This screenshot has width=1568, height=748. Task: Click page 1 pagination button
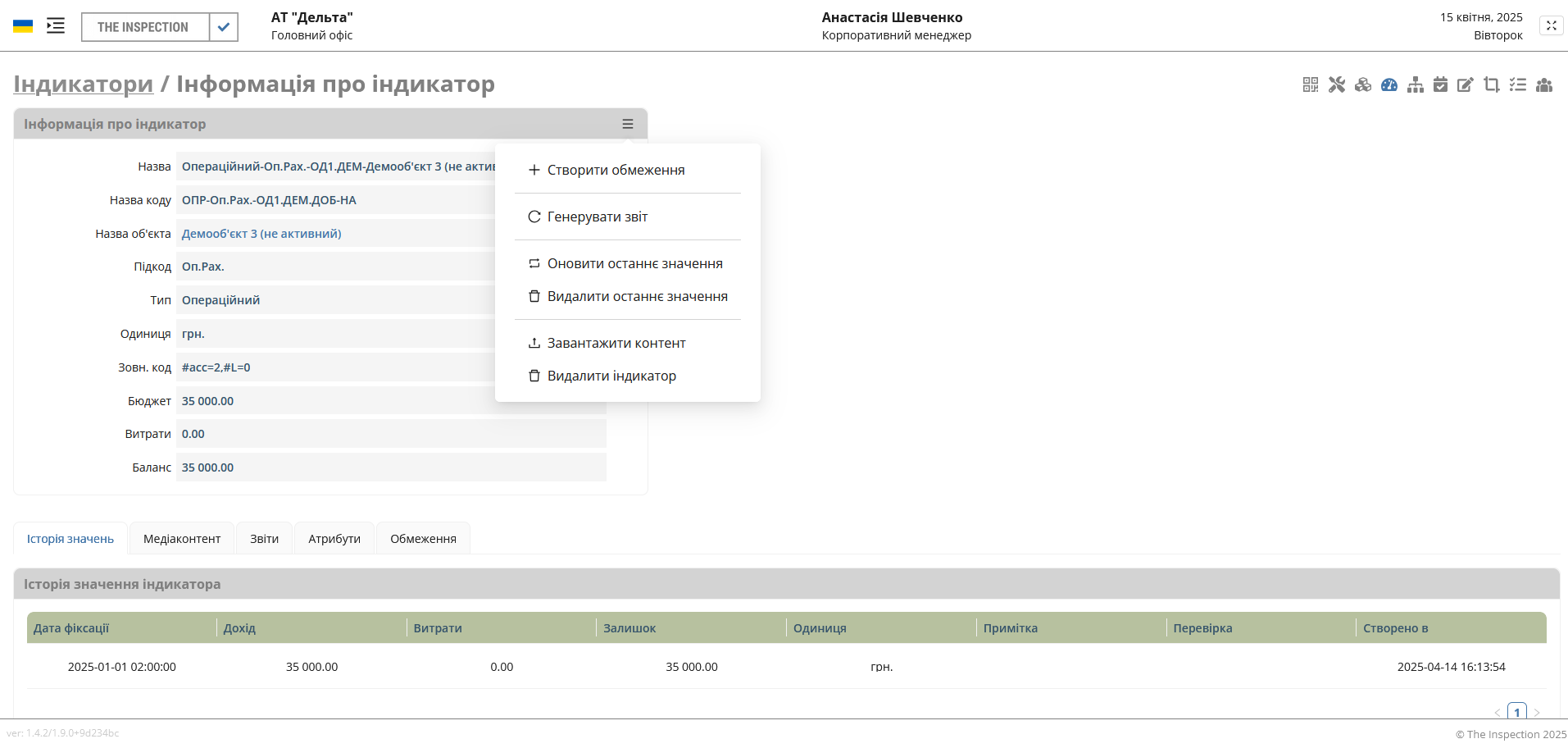coord(1517,712)
